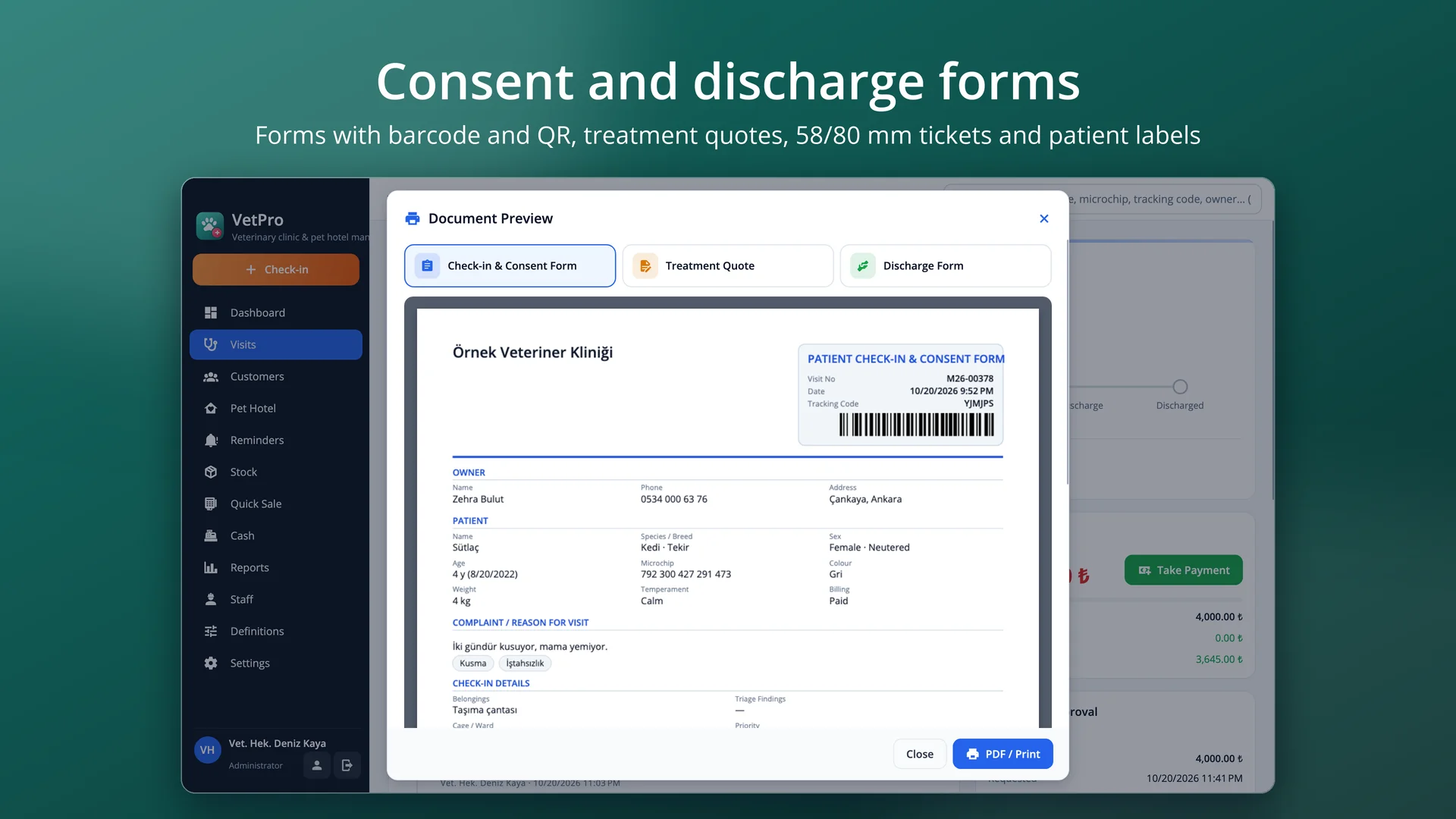
Task: Click the orange Check-in button
Action: [276, 269]
